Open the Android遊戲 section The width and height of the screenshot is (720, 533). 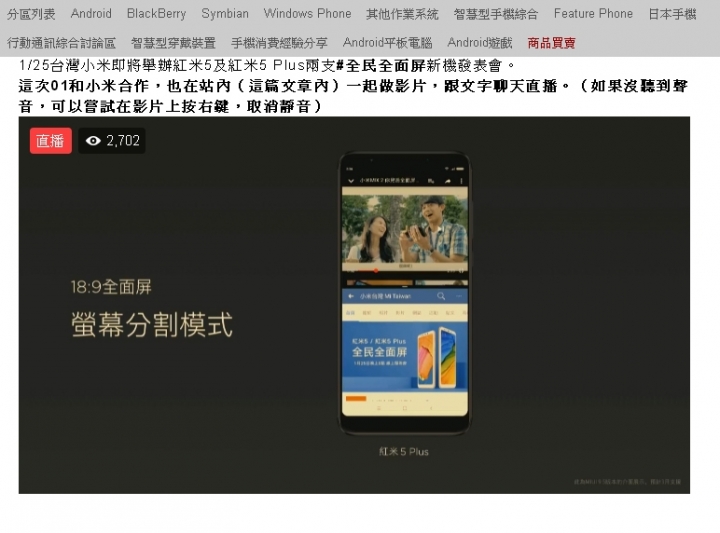[480, 43]
